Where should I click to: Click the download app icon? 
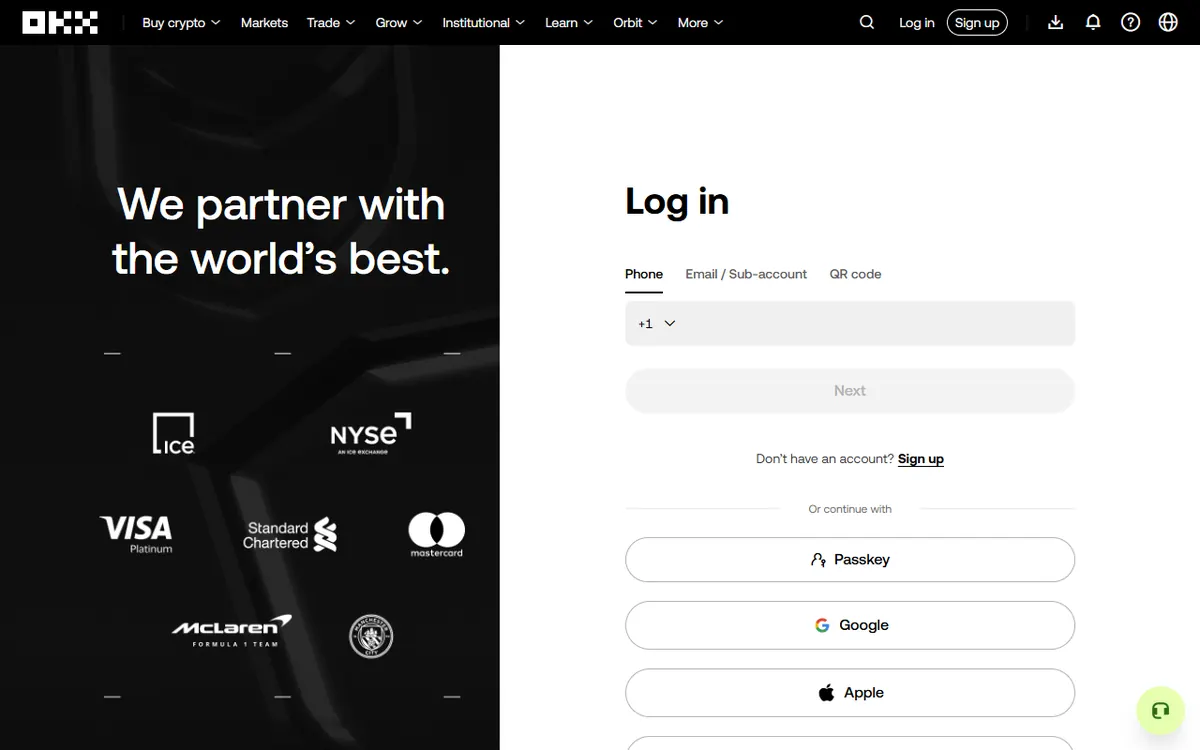[1055, 22]
